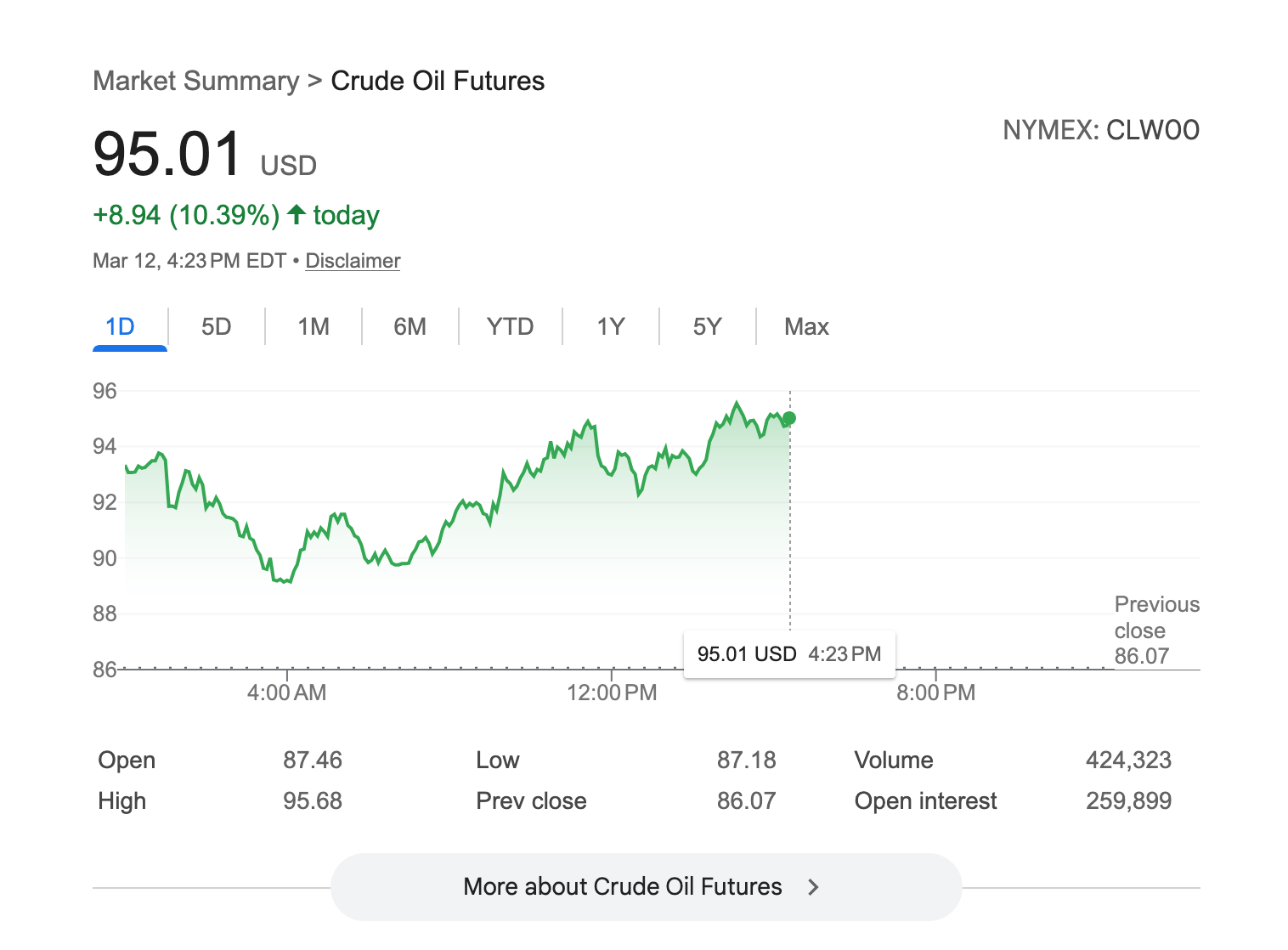1288x950 pixels.
Task: Switch to the 1Y tab
Action: [x=610, y=327]
